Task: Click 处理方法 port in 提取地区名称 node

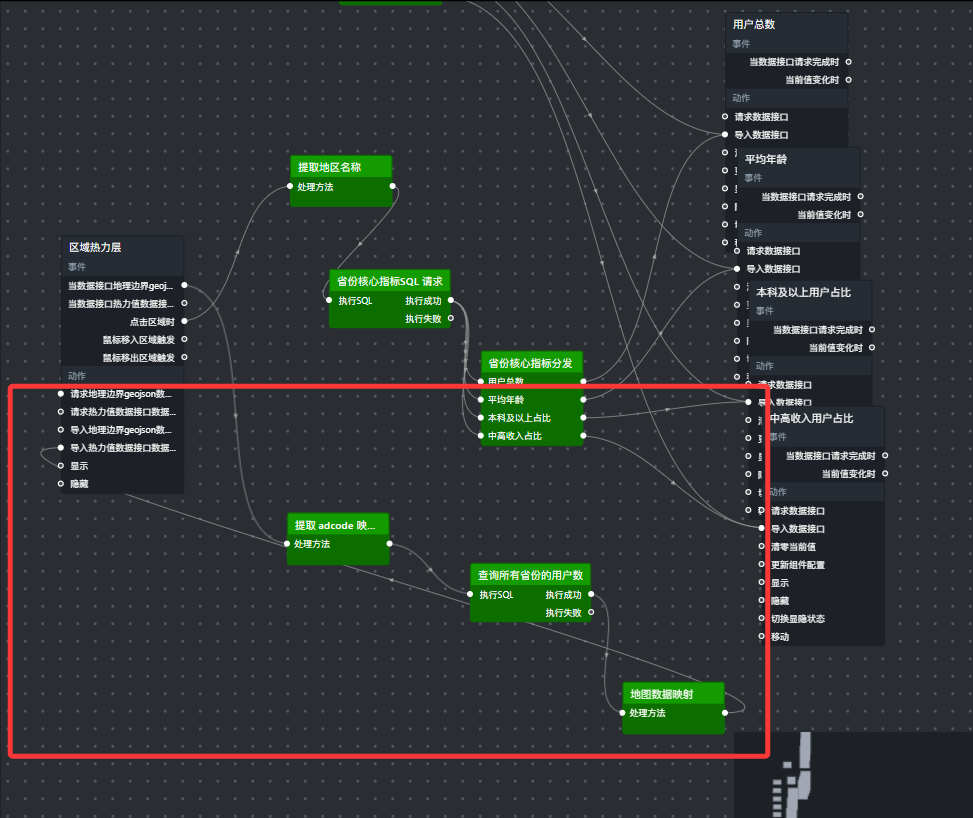Action: pos(315,187)
